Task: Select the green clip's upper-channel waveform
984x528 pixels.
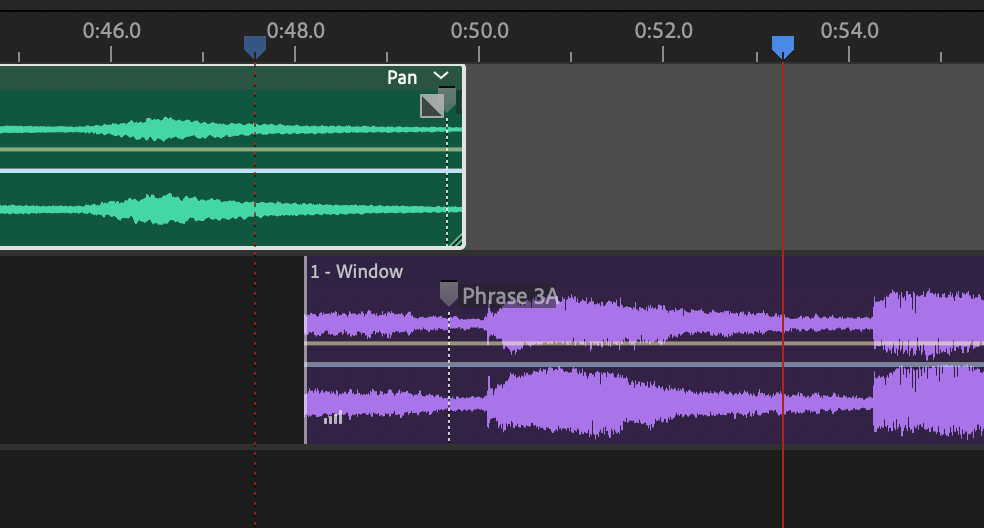Action: pyautogui.click(x=231, y=129)
